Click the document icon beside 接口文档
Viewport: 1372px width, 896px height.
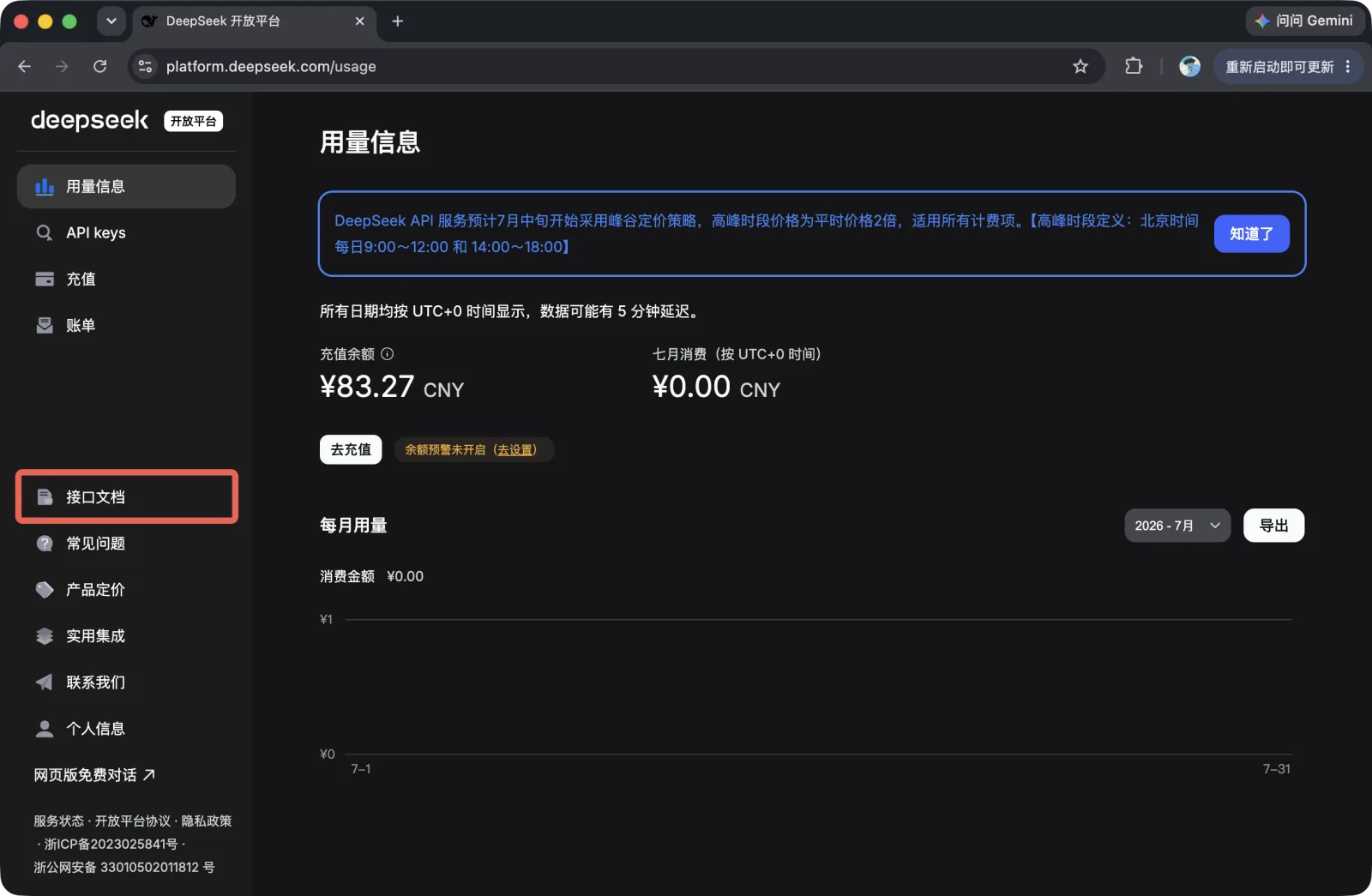45,496
